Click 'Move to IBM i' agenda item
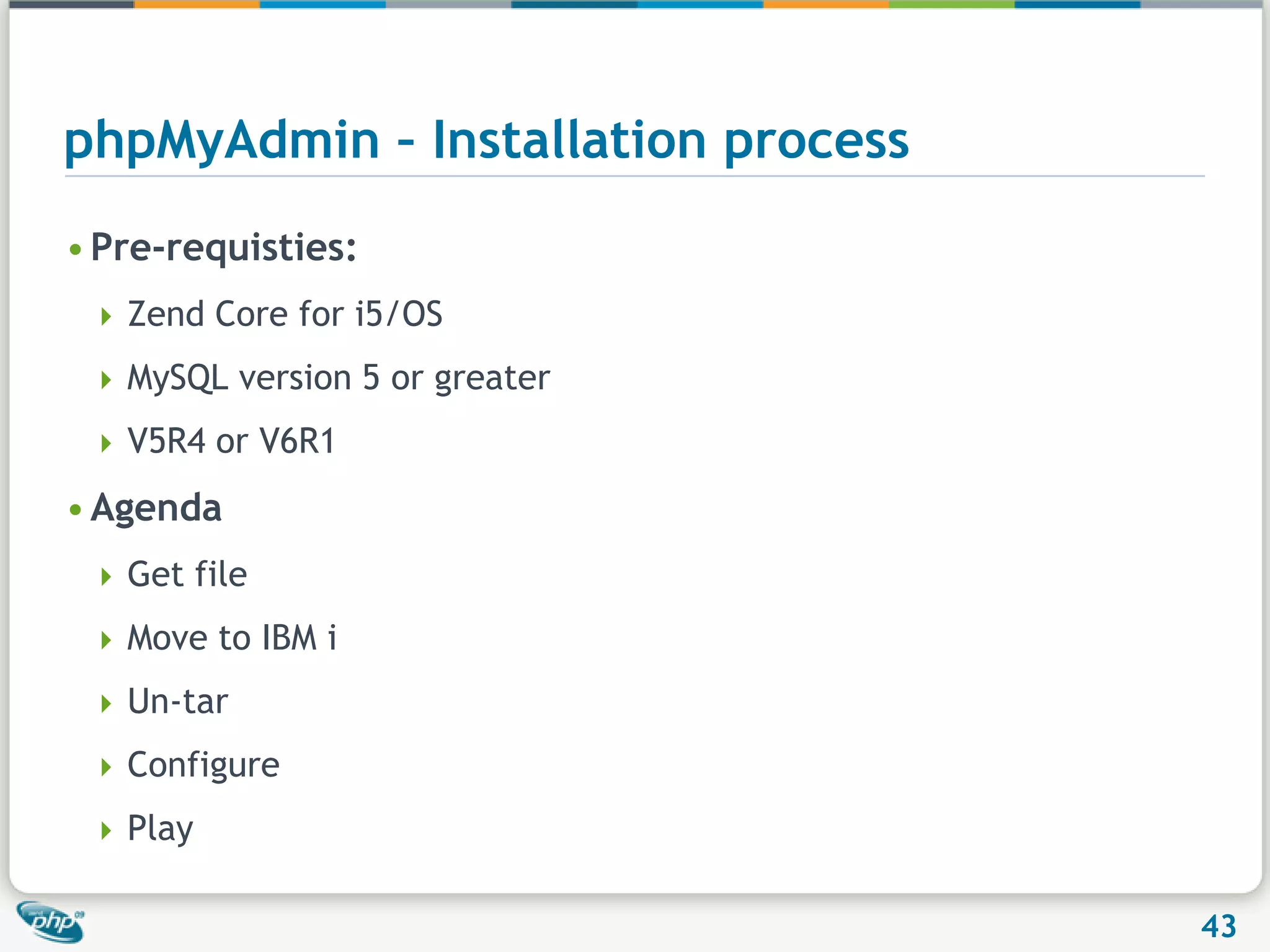The height and width of the screenshot is (952, 1270). (232, 638)
